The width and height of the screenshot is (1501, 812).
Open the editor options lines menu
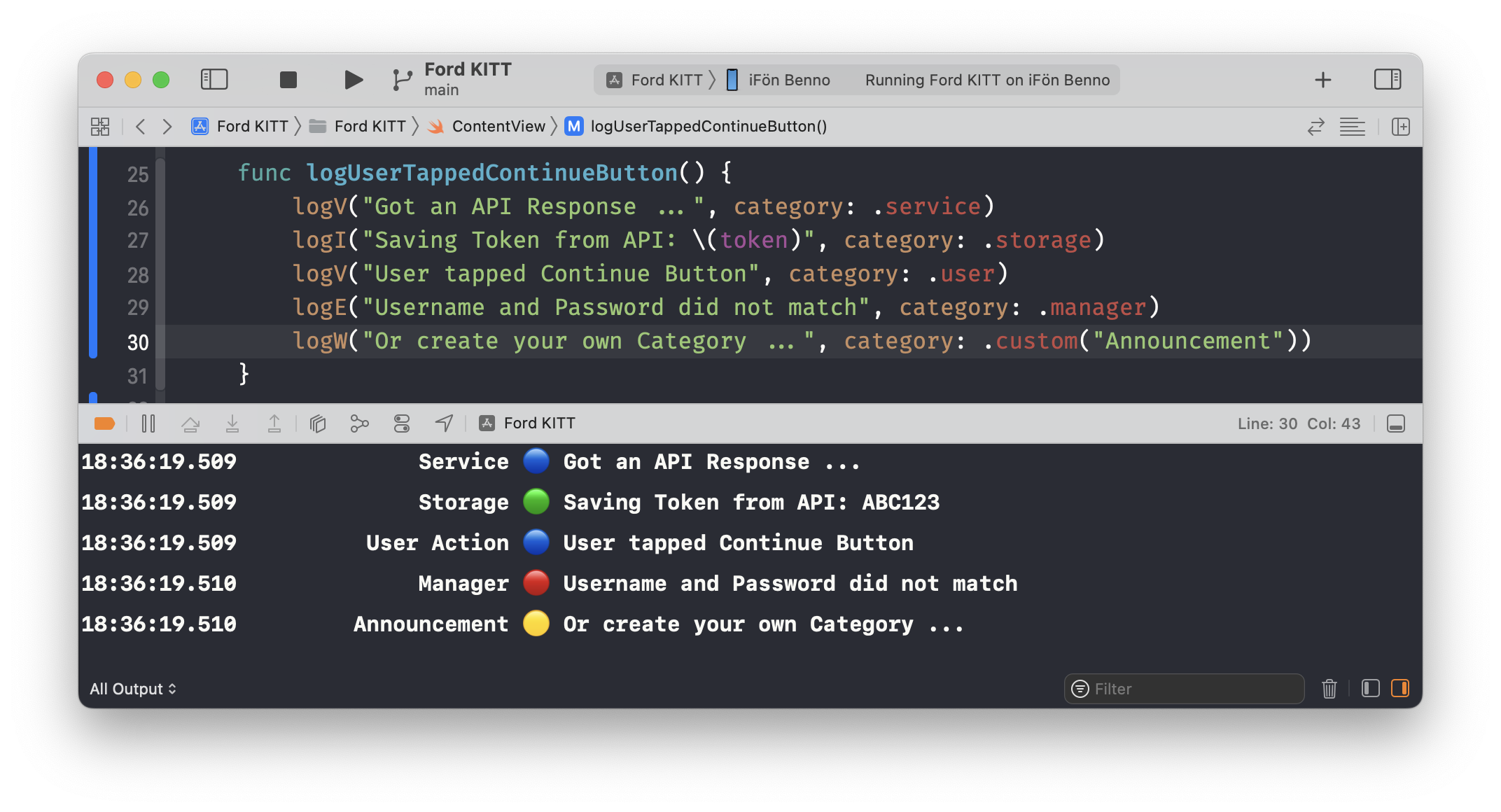1353,127
